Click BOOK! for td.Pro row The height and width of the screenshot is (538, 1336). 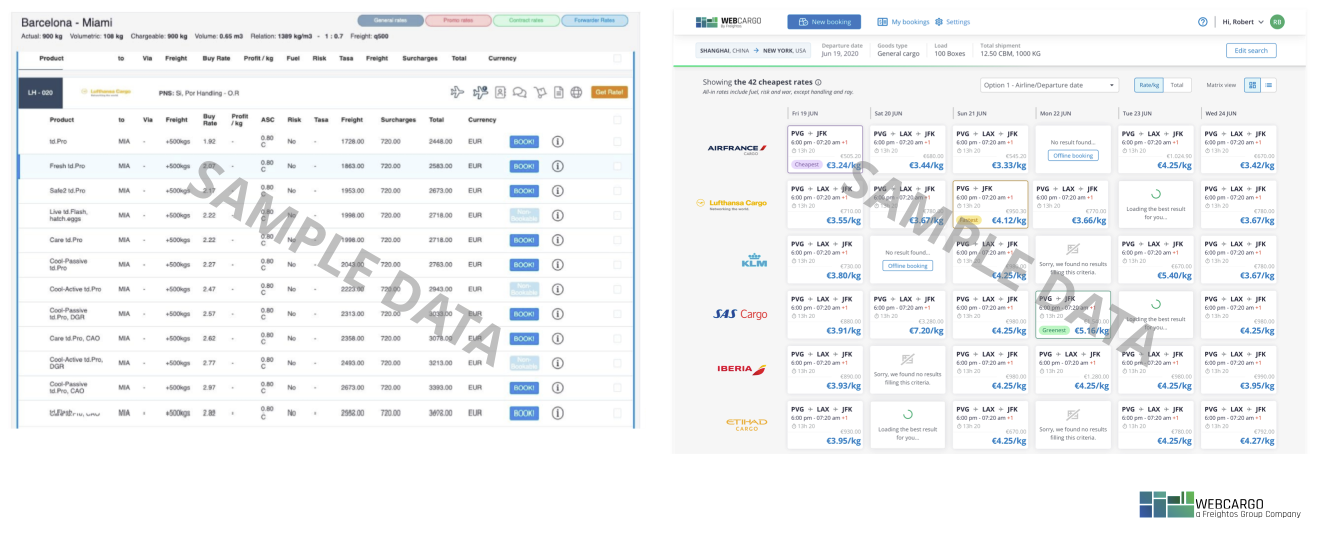524,142
